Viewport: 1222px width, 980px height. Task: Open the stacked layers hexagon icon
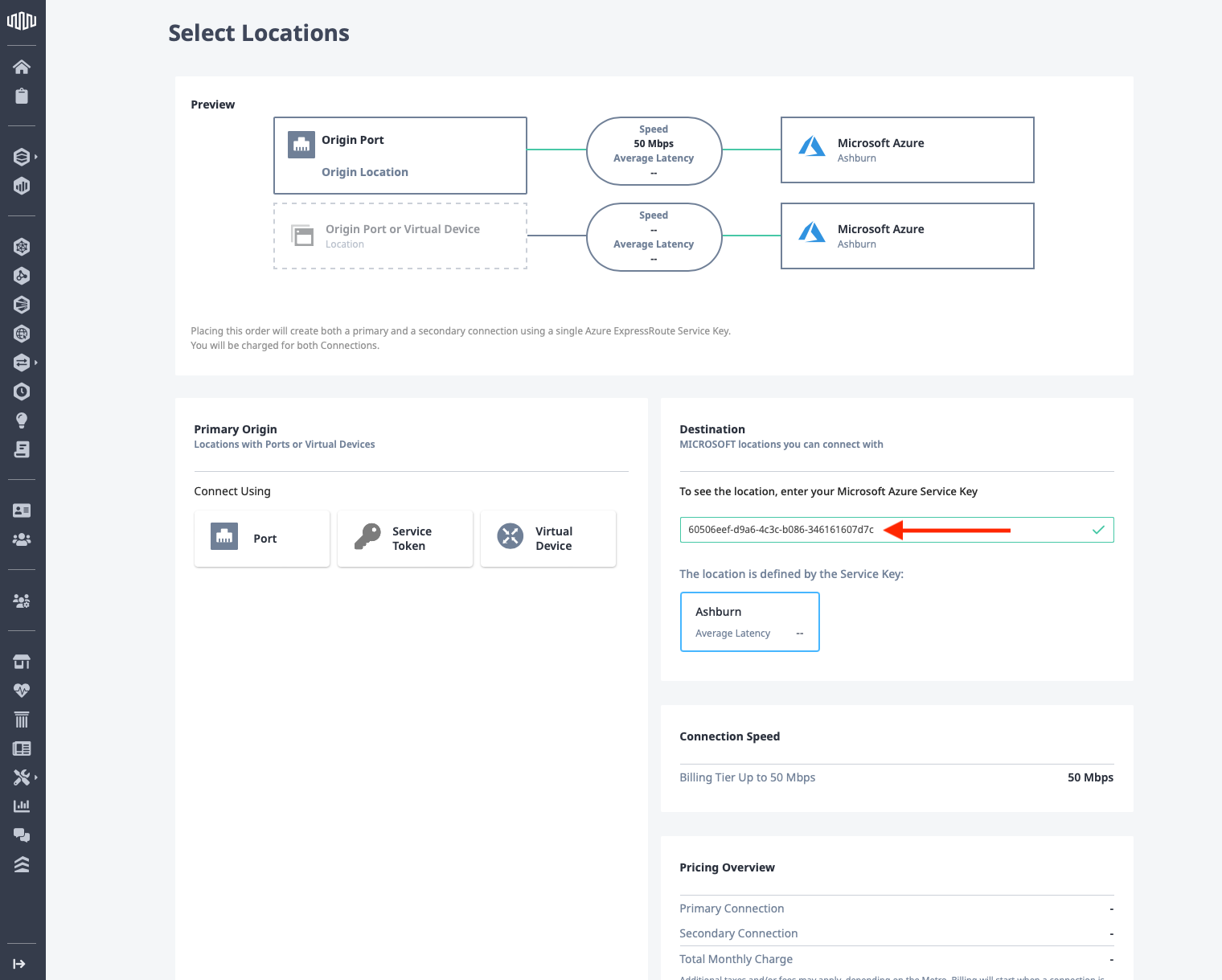pyautogui.click(x=22, y=157)
